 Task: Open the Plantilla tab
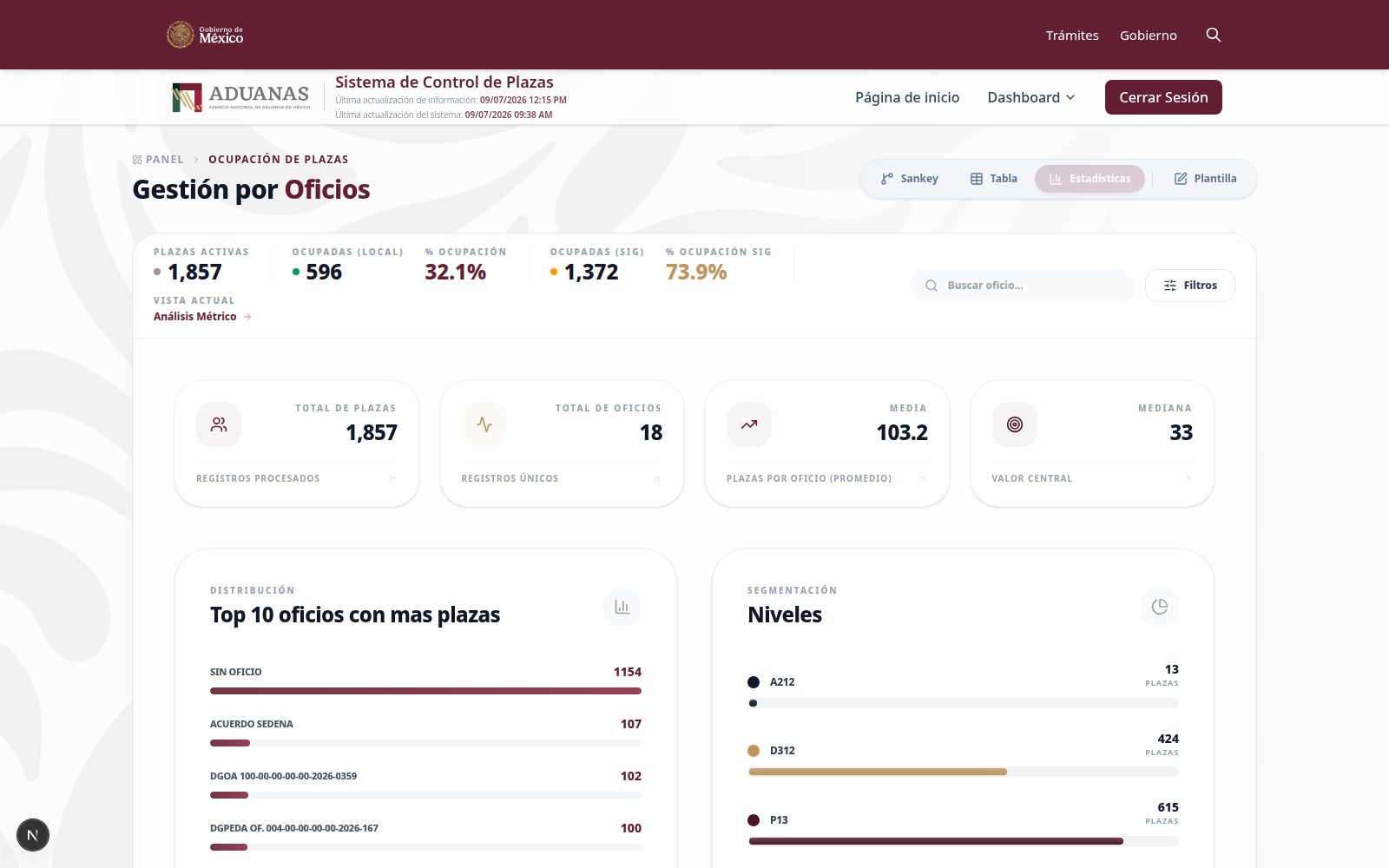coord(1206,179)
